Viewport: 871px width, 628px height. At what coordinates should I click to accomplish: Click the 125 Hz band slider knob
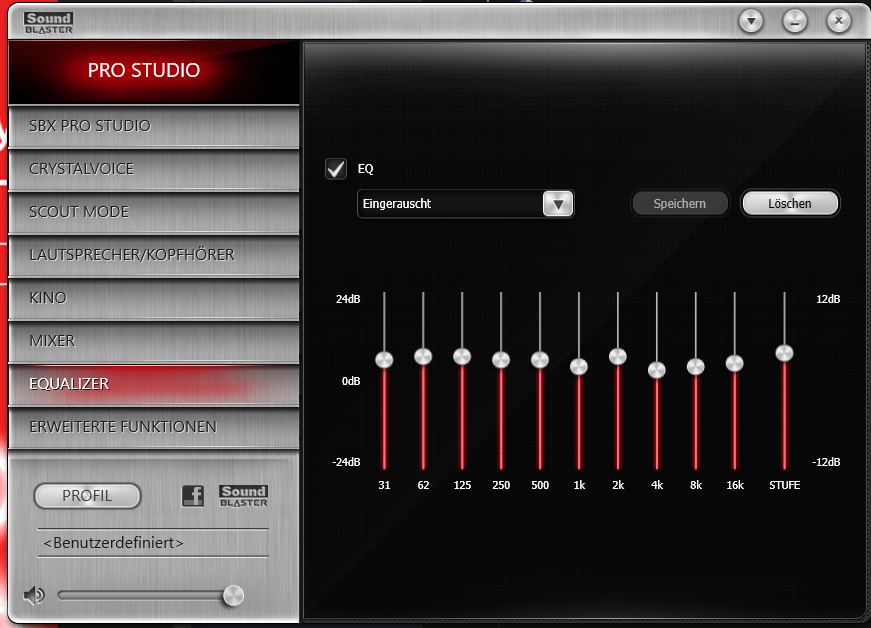pyautogui.click(x=462, y=356)
